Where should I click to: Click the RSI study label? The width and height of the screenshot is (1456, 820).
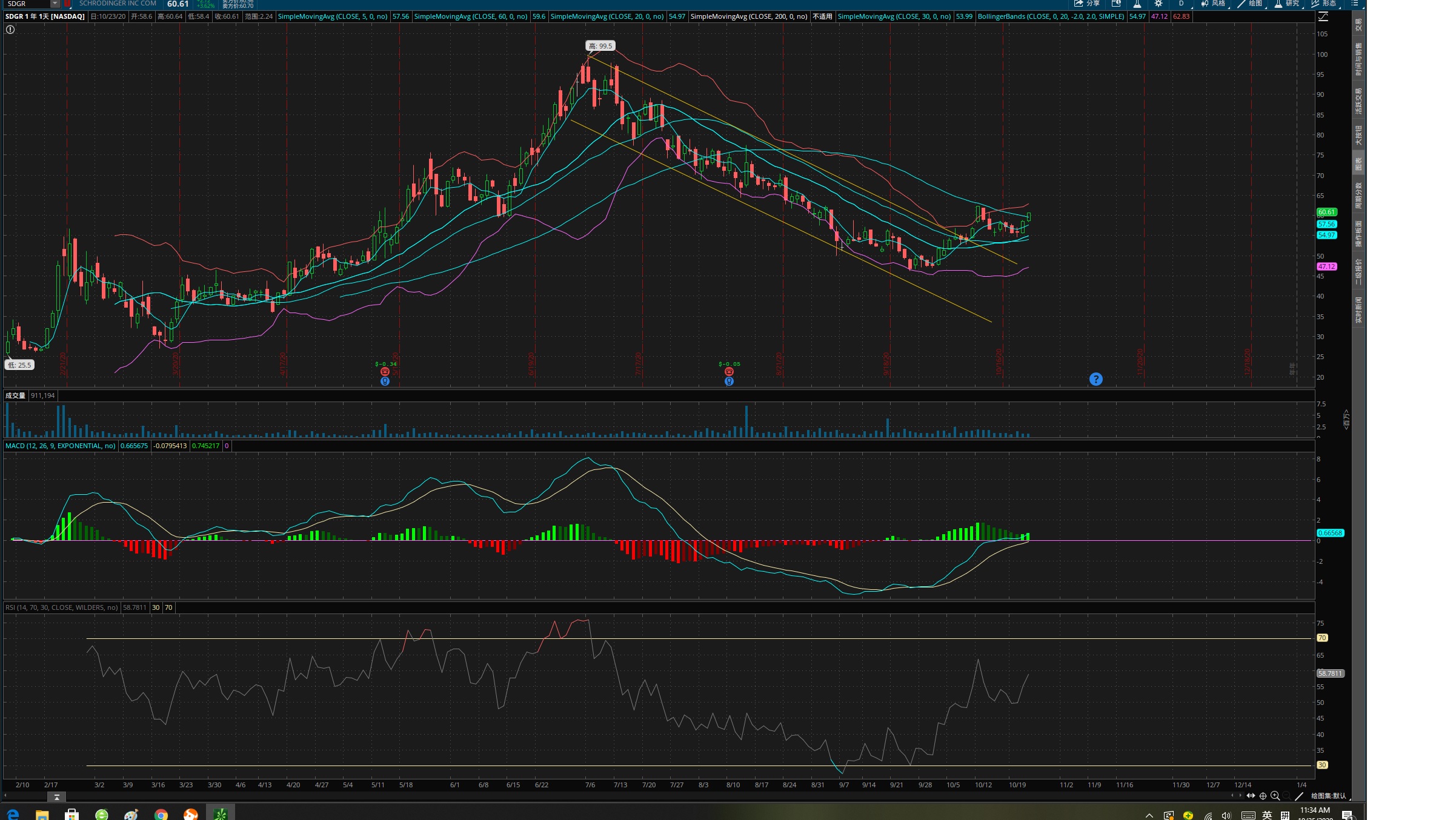click(62, 607)
